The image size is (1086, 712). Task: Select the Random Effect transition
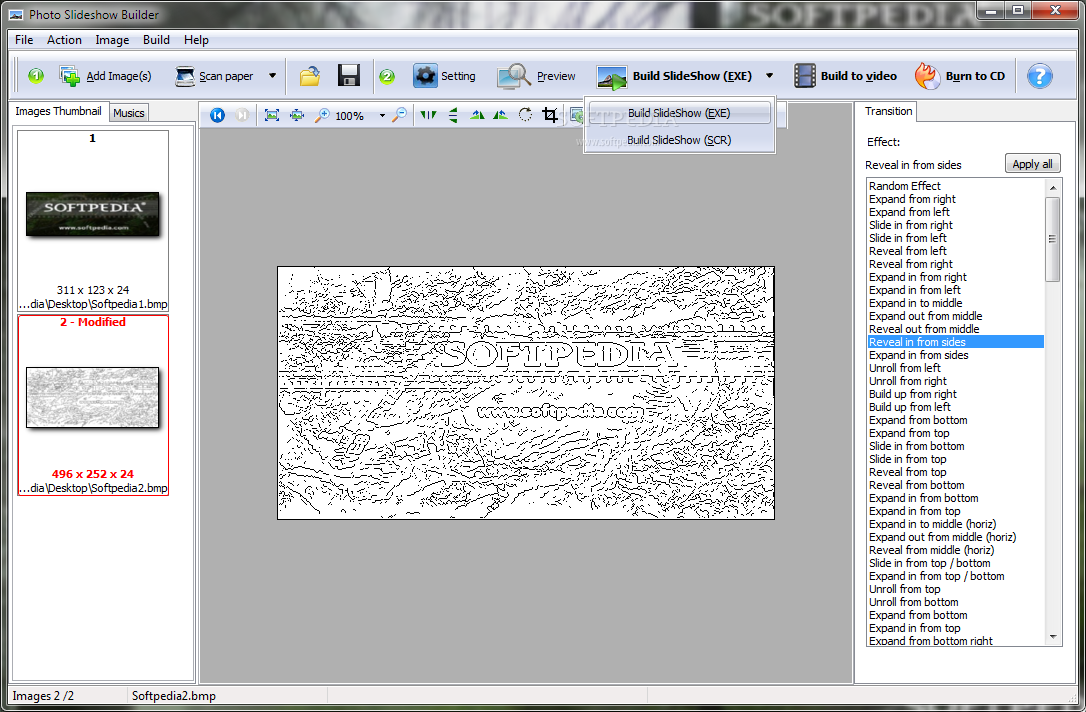956,186
